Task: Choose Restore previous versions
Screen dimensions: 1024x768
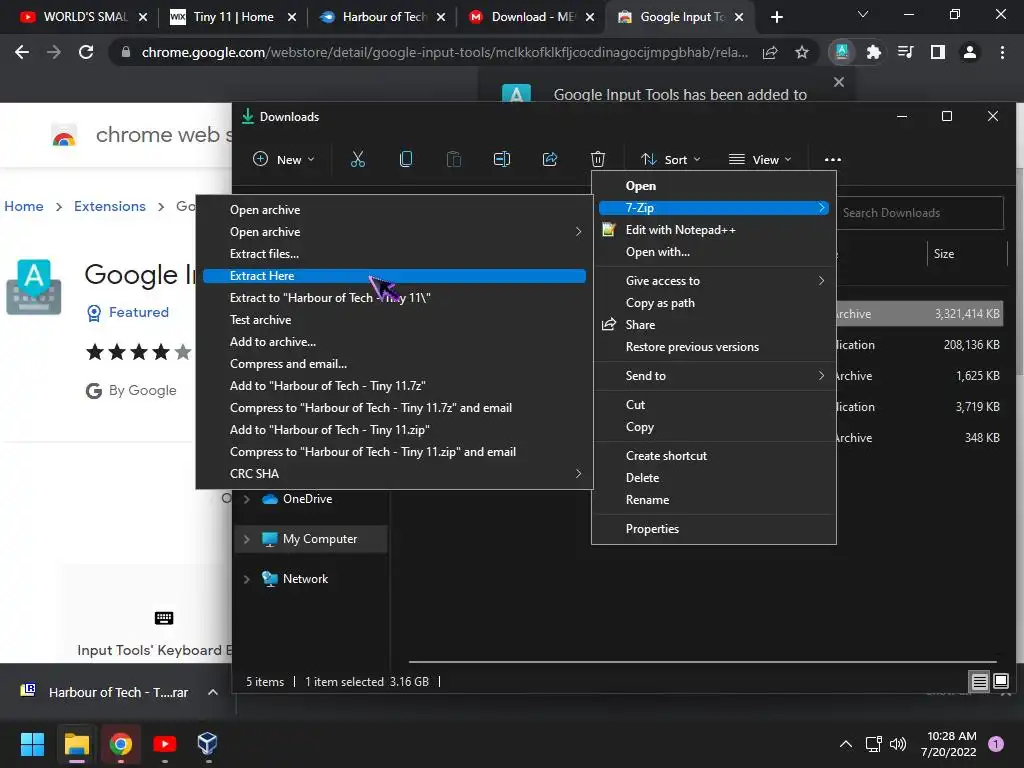Action: (713, 347)
